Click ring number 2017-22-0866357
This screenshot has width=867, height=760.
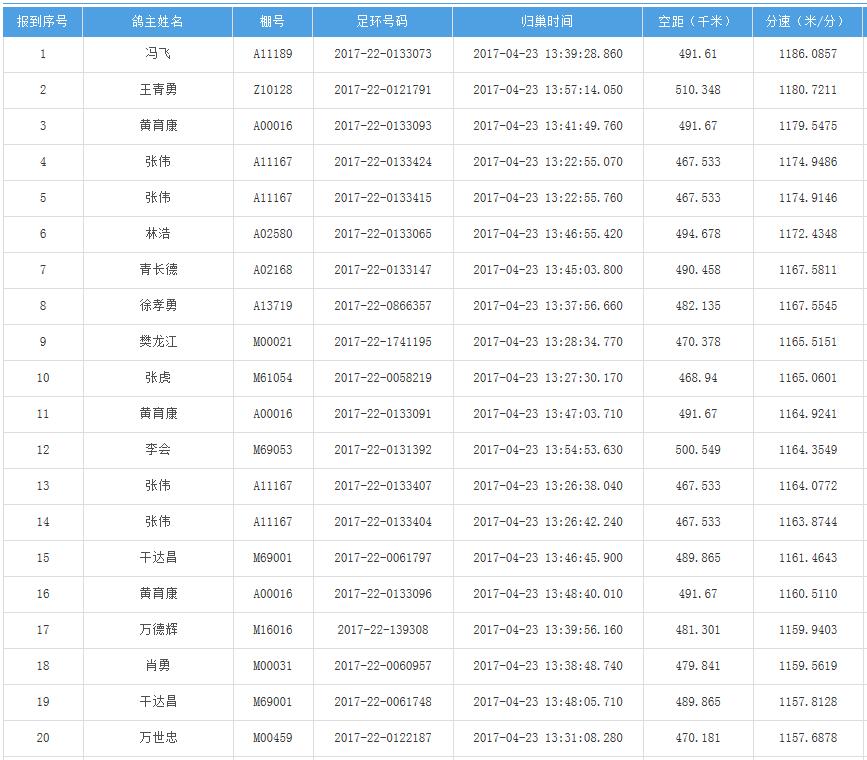click(x=382, y=306)
